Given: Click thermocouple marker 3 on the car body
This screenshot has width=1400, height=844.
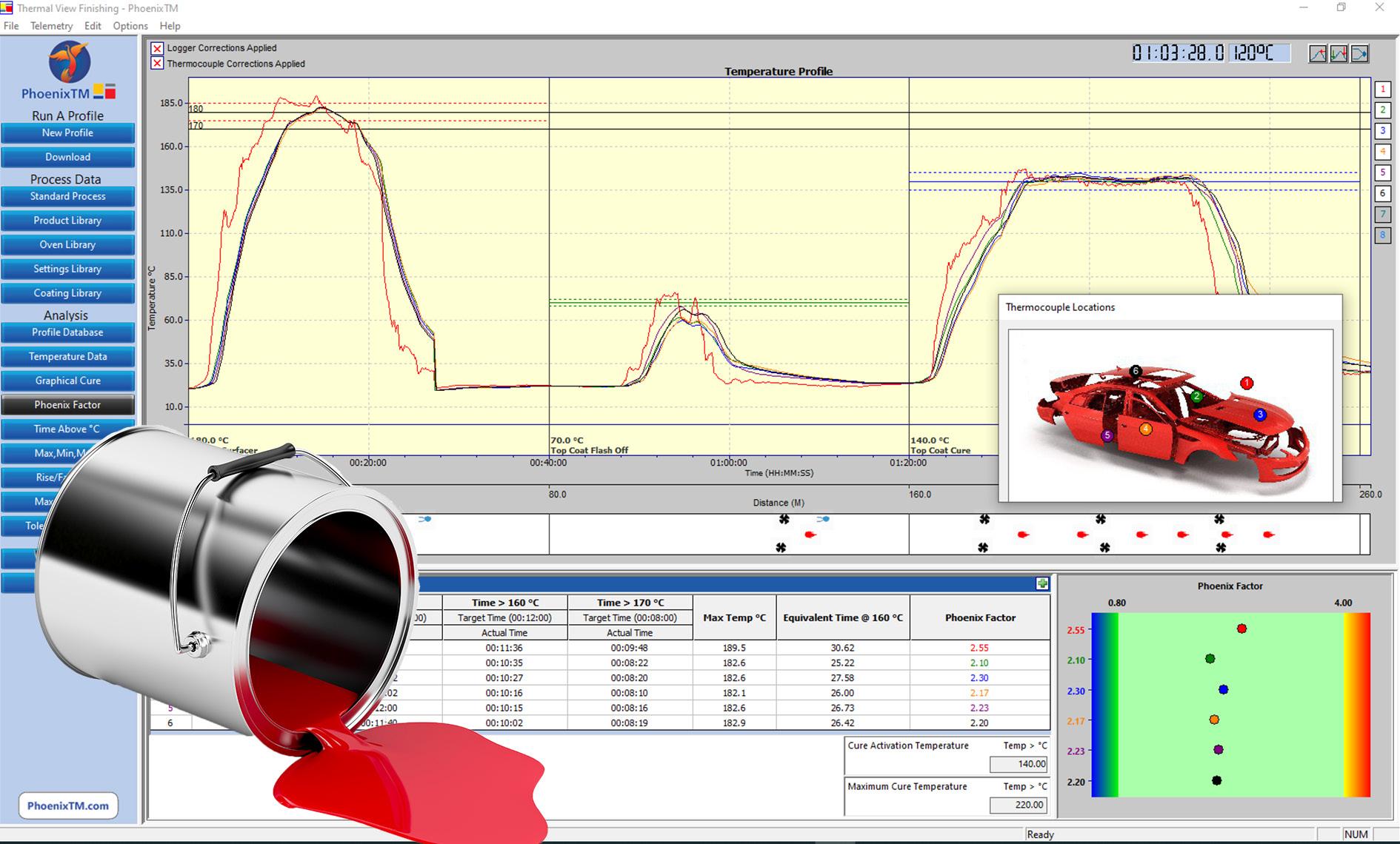Looking at the screenshot, I should [1260, 415].
